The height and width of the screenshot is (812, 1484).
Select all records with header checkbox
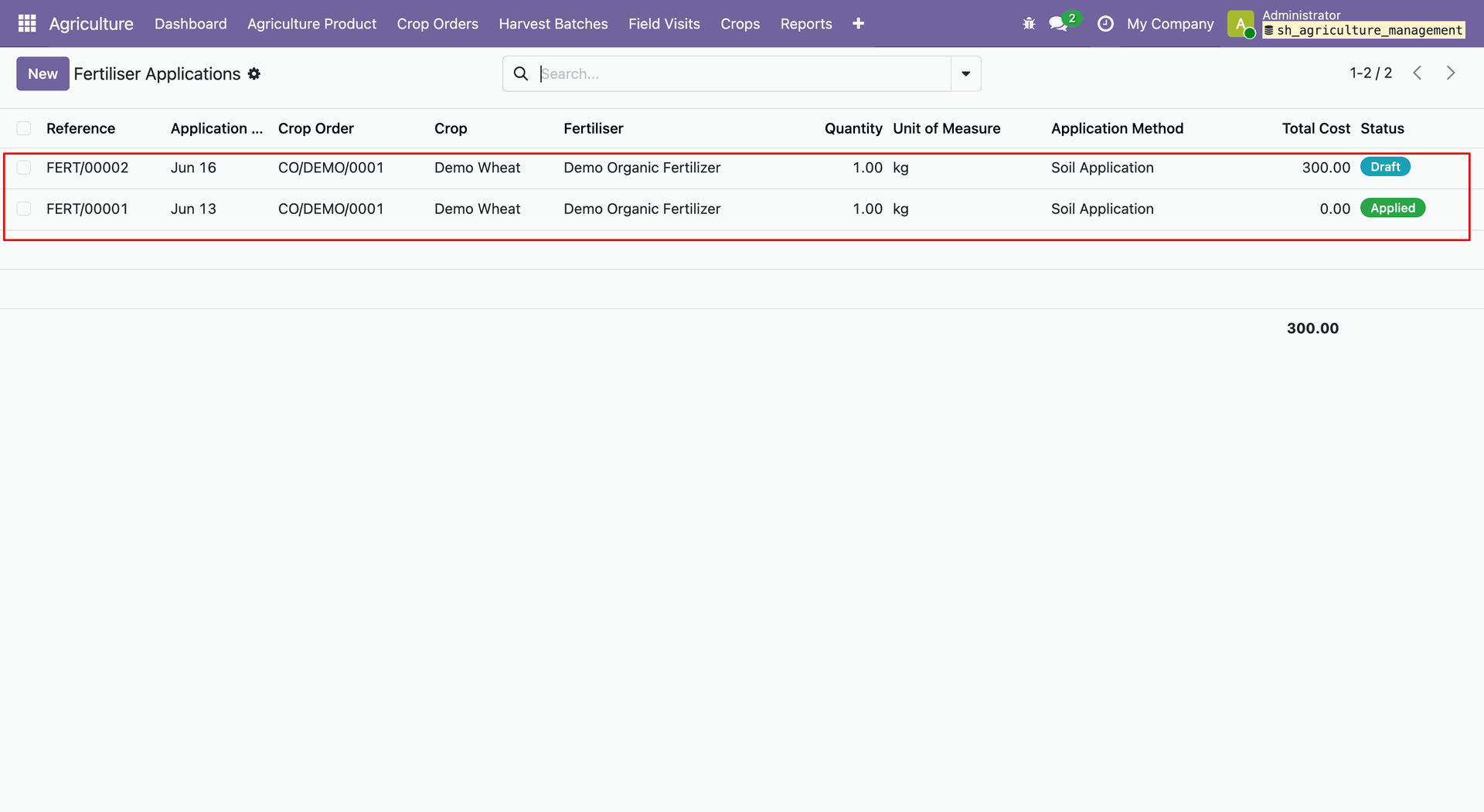(x=24, y=128)
